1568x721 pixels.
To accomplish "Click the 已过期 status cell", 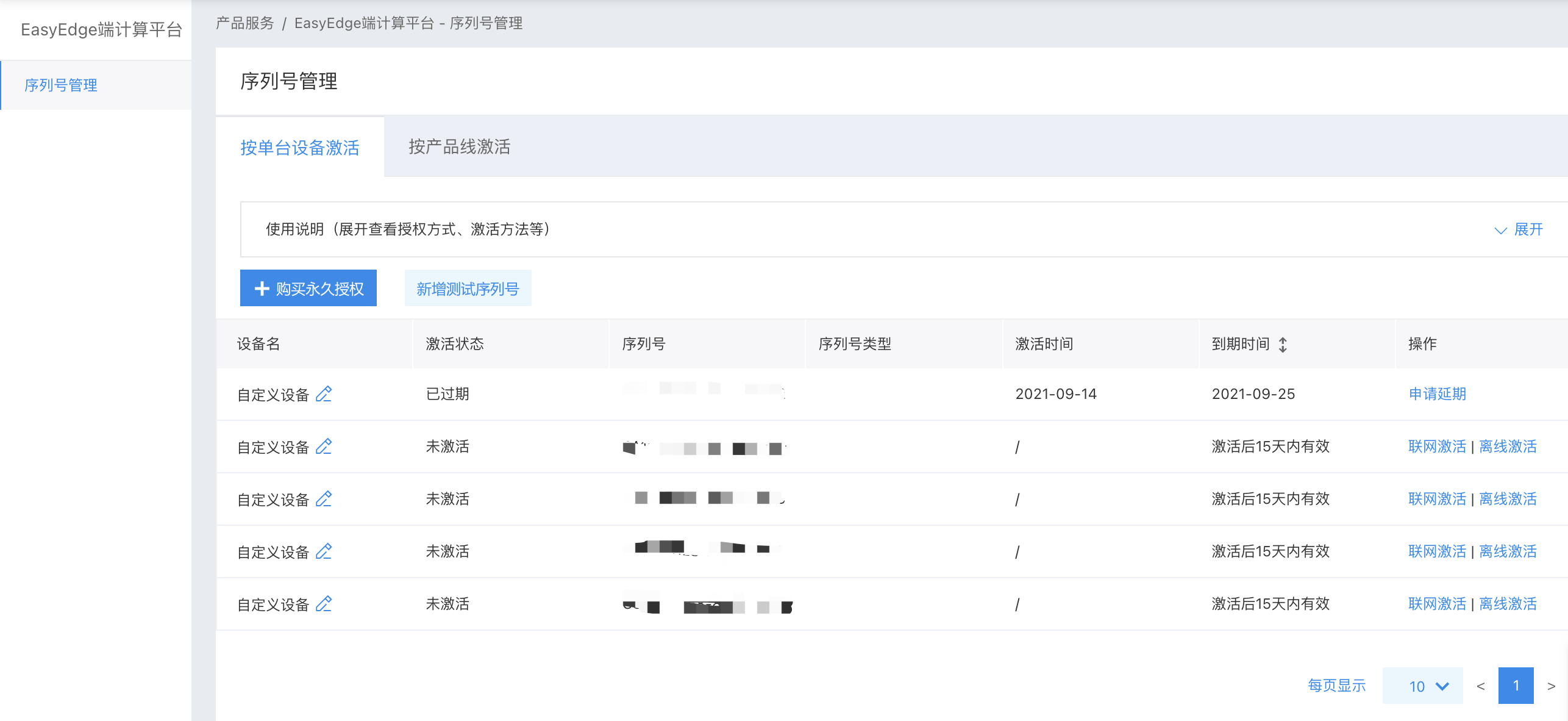I will pyautogui.click(x=447, y=394).
